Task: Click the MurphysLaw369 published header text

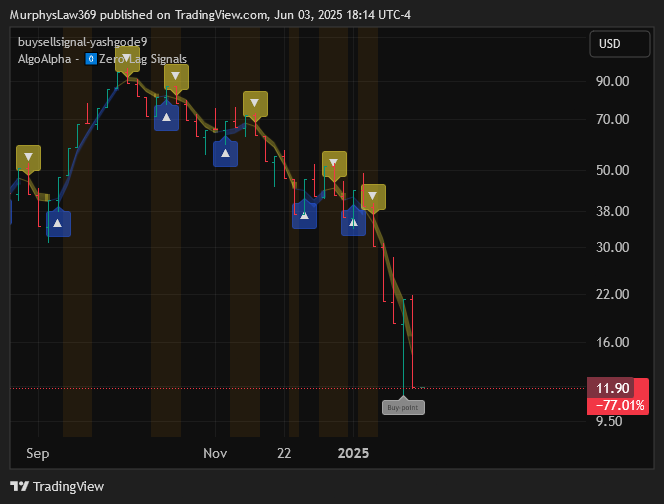Action: tap(210, 15)
